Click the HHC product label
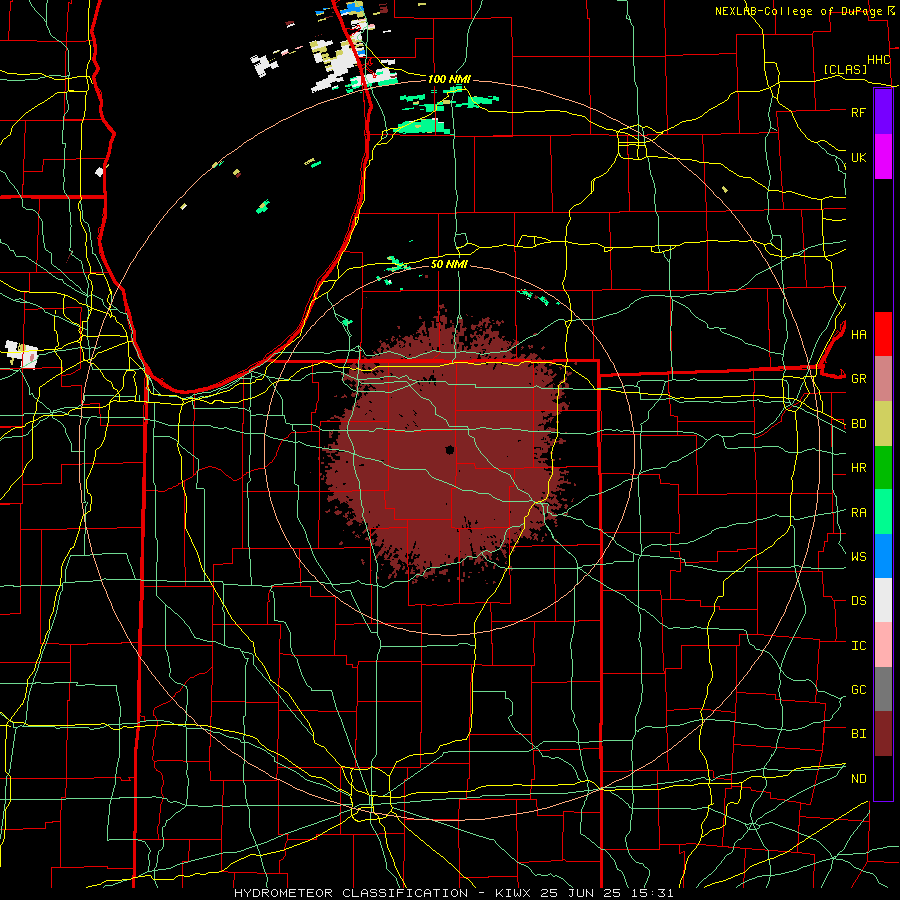The height and width of the screenshot is (900, 900). [x=878, y=60]
